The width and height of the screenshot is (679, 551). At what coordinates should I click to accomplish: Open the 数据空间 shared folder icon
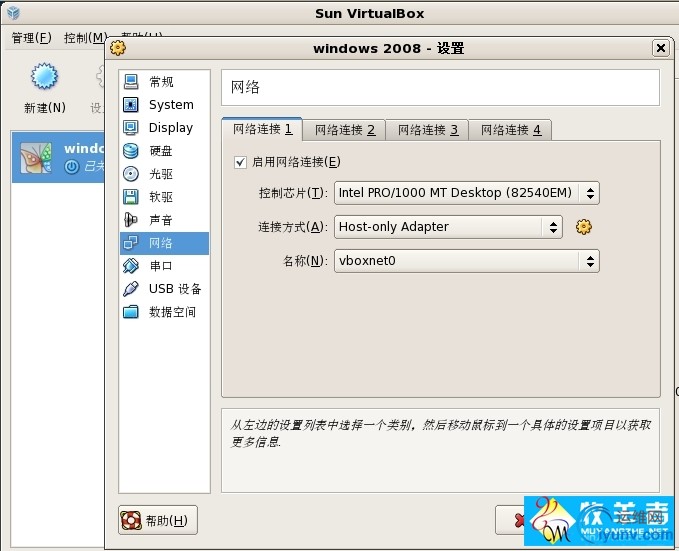131,311
